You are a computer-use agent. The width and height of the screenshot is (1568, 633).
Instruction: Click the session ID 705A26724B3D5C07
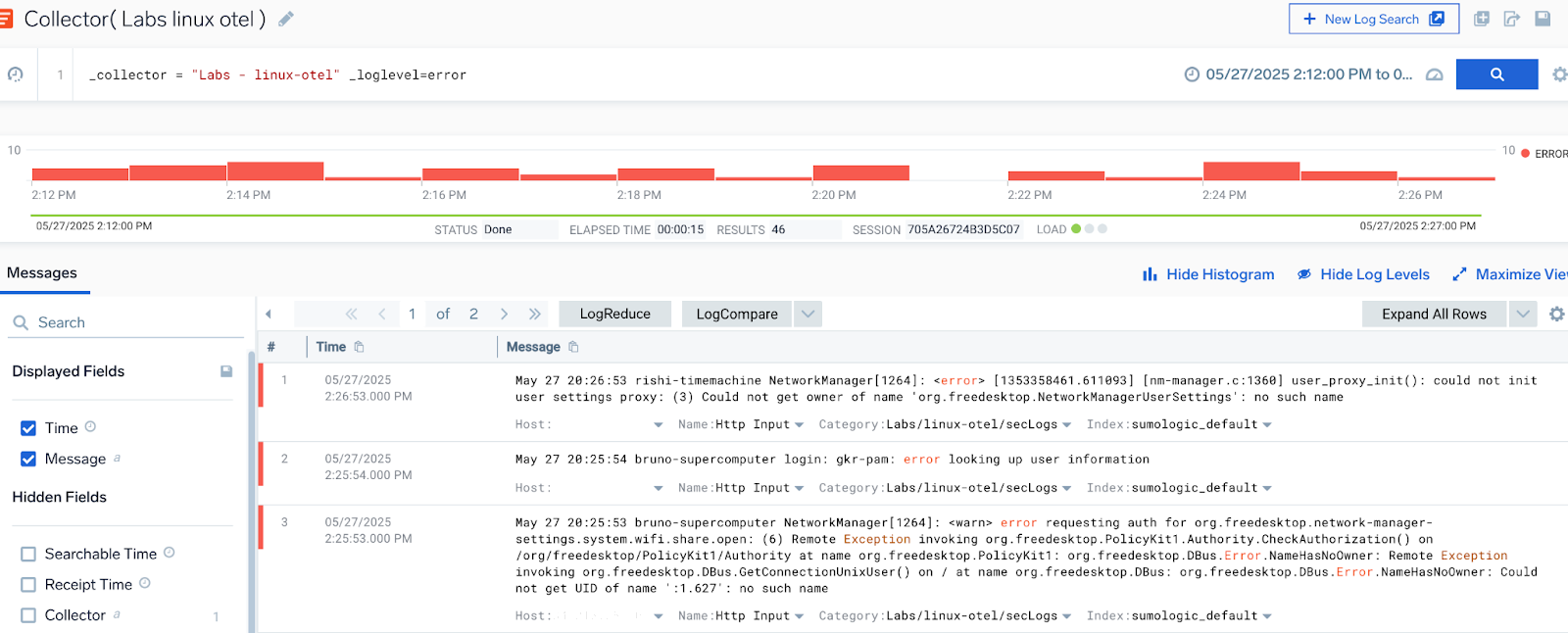click(x=963, y=229)
